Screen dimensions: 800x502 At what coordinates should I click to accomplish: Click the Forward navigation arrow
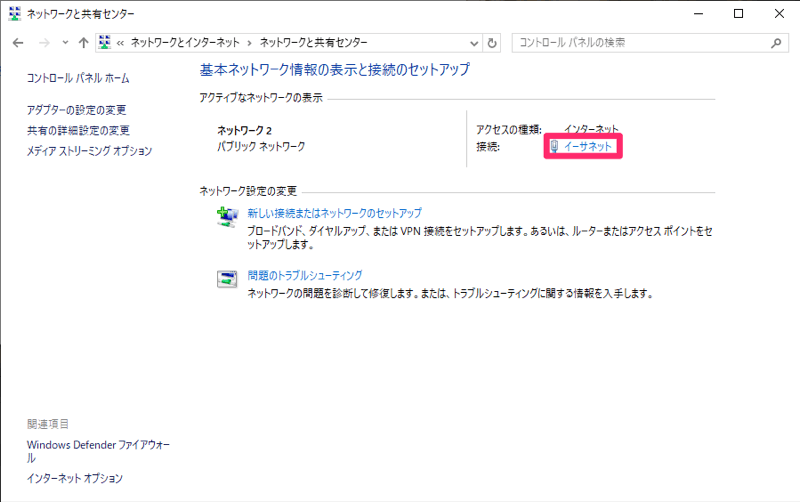[43, 43]
